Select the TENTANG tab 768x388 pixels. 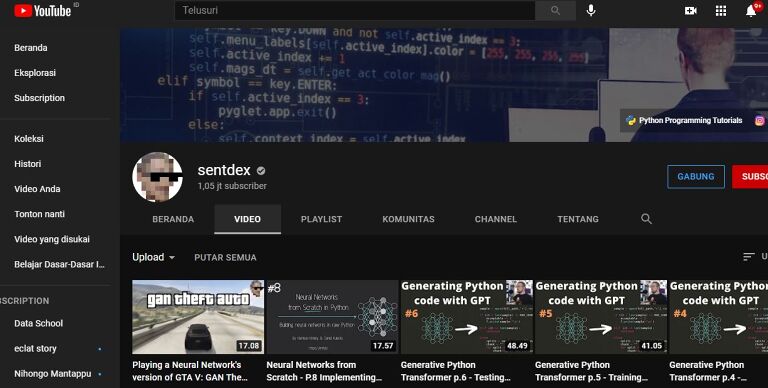[x=578, y=219]
